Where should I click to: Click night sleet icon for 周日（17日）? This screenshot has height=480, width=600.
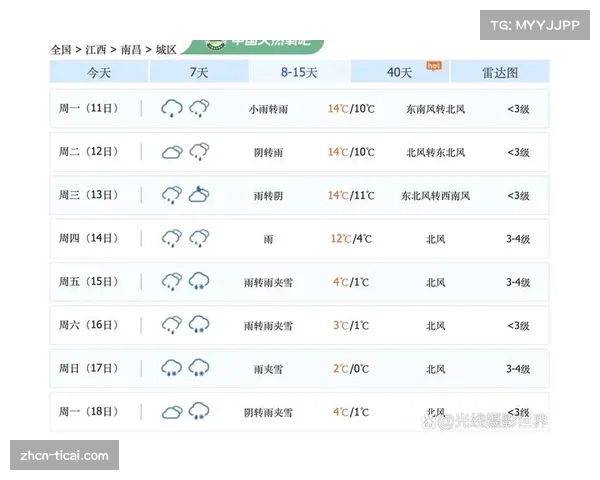199,367
